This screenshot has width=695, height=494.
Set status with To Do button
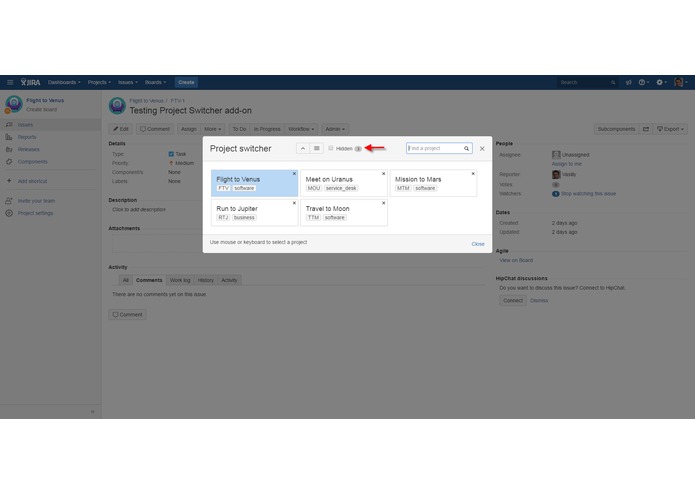coord(239,129)
